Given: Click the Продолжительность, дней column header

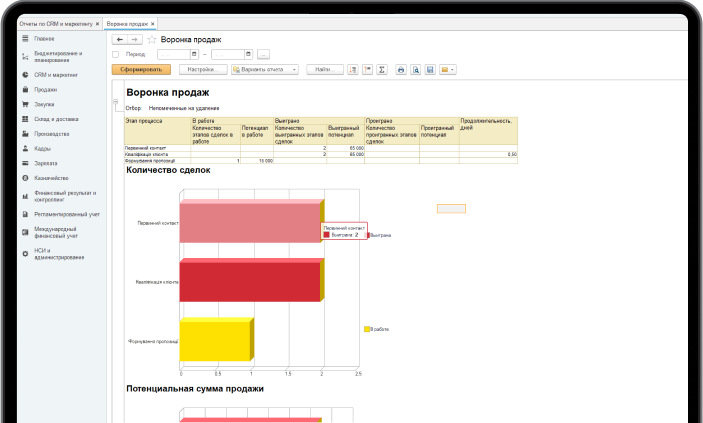Looking at the screenshot, I should [x=488, y=131].
